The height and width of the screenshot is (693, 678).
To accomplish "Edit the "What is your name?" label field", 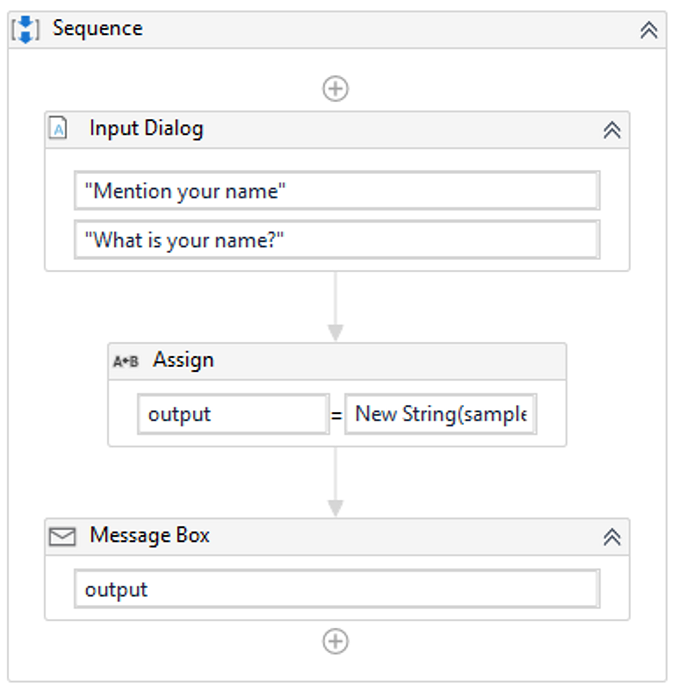I will pyautogui.click(x=336, y=240).
